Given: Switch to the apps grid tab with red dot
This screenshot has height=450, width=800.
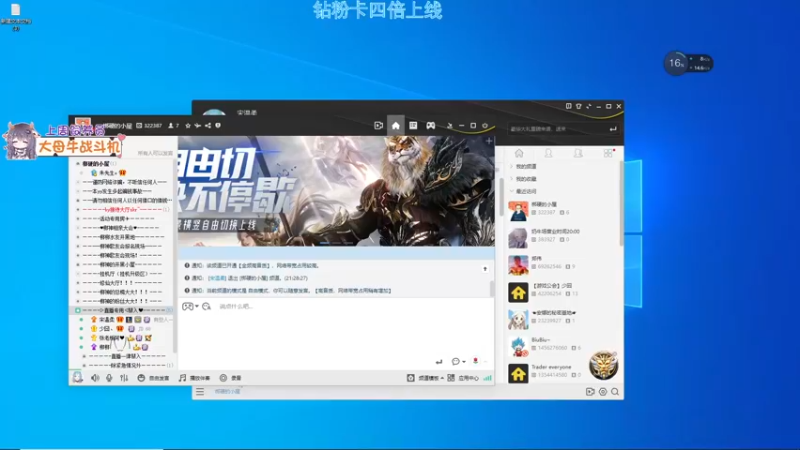Looking at the screenshot, I should click(x=608, y=153).
